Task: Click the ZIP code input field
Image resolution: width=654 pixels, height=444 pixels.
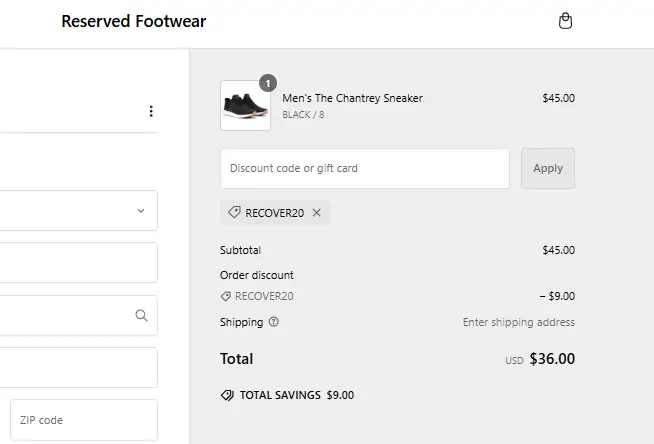Action: pos(84,420)
